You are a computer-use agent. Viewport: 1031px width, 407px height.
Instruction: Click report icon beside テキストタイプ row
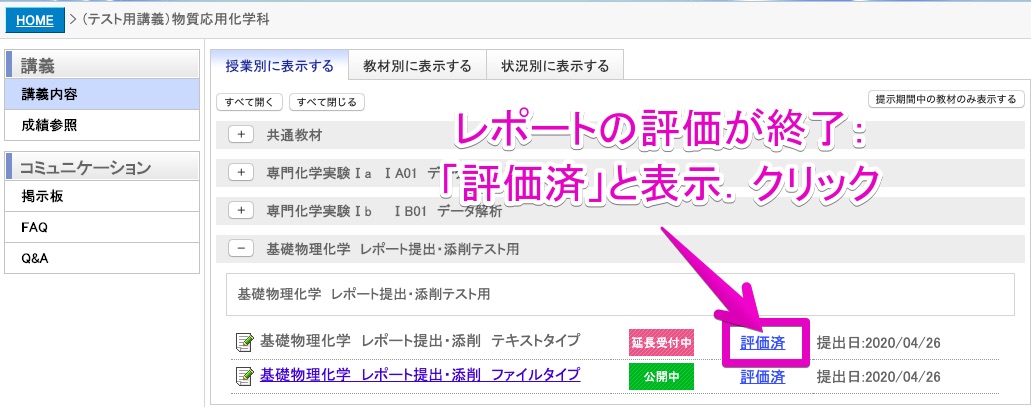(245, 342)
